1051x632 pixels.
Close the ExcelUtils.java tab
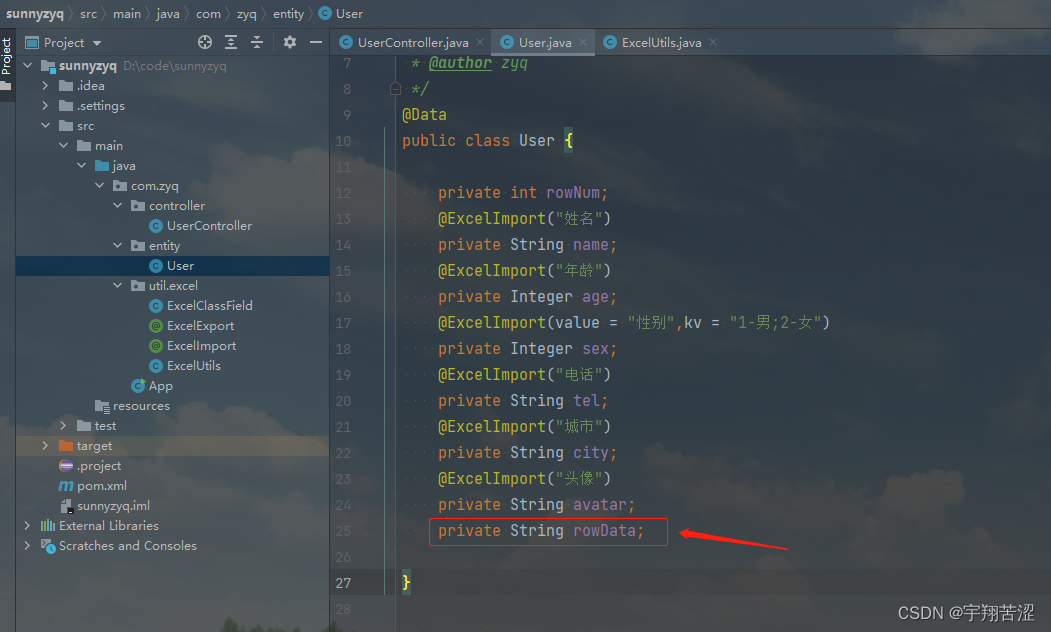point(713,42)
